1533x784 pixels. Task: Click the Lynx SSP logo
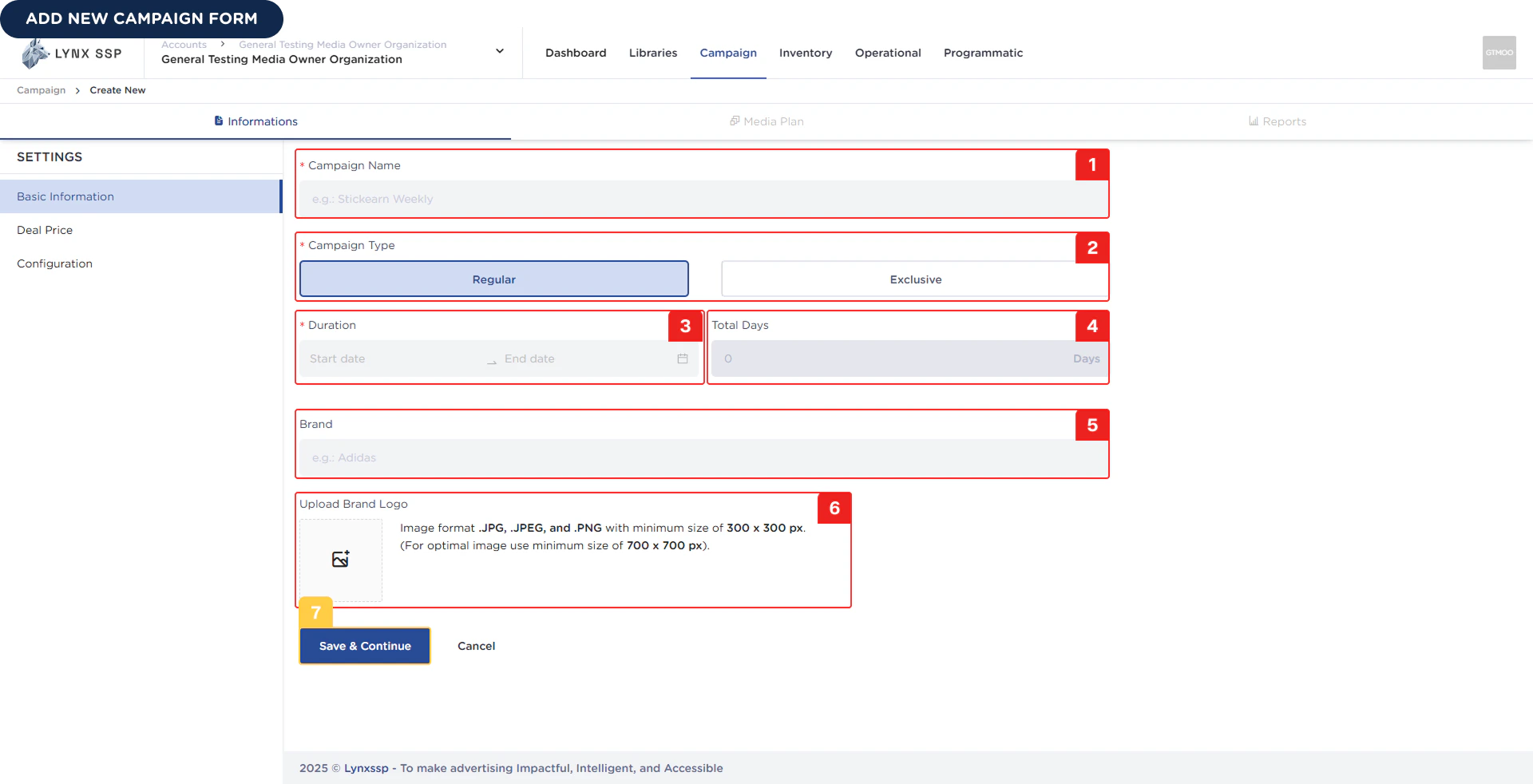point(70,53)
